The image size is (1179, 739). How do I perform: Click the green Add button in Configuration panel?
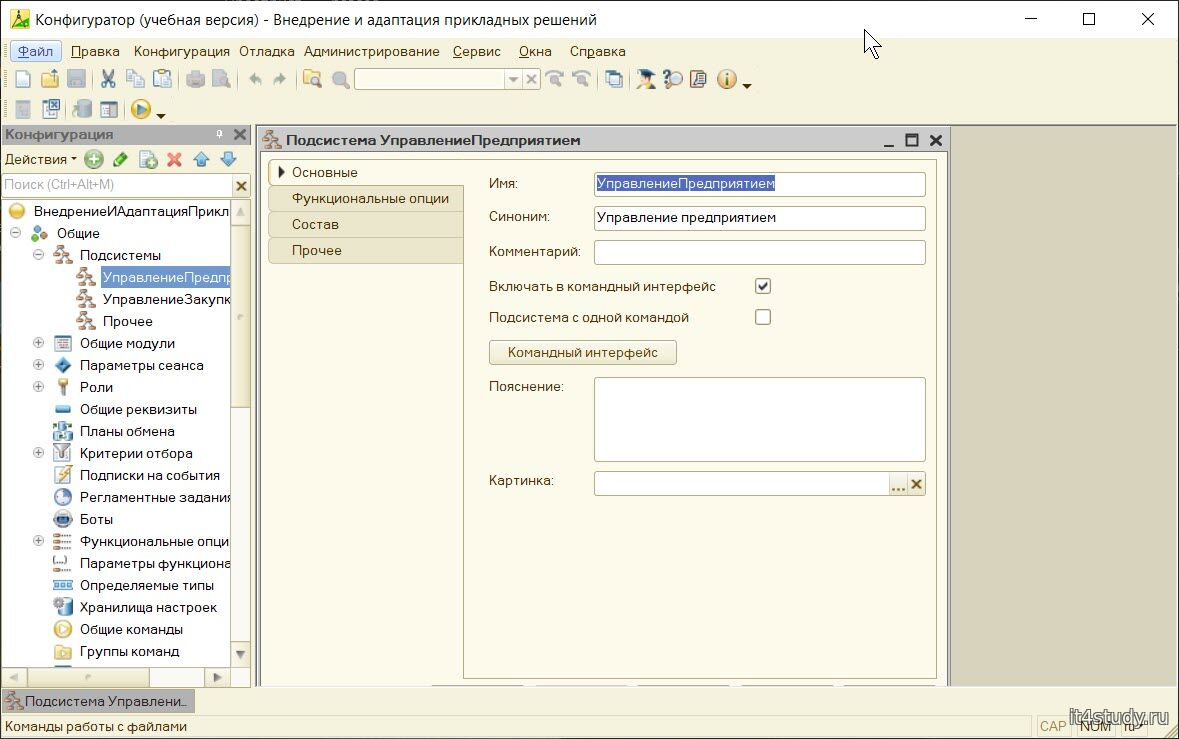[94, 159]
